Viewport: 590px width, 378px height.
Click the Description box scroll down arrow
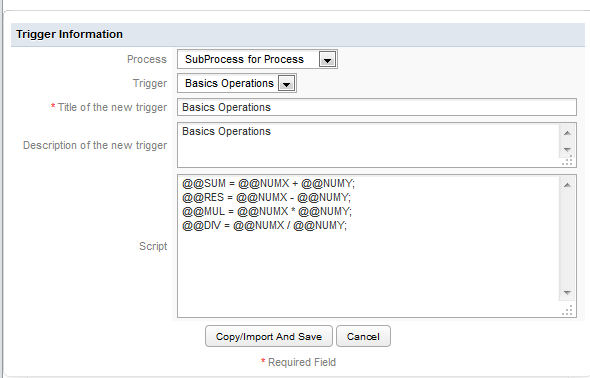tap(567, 150)
